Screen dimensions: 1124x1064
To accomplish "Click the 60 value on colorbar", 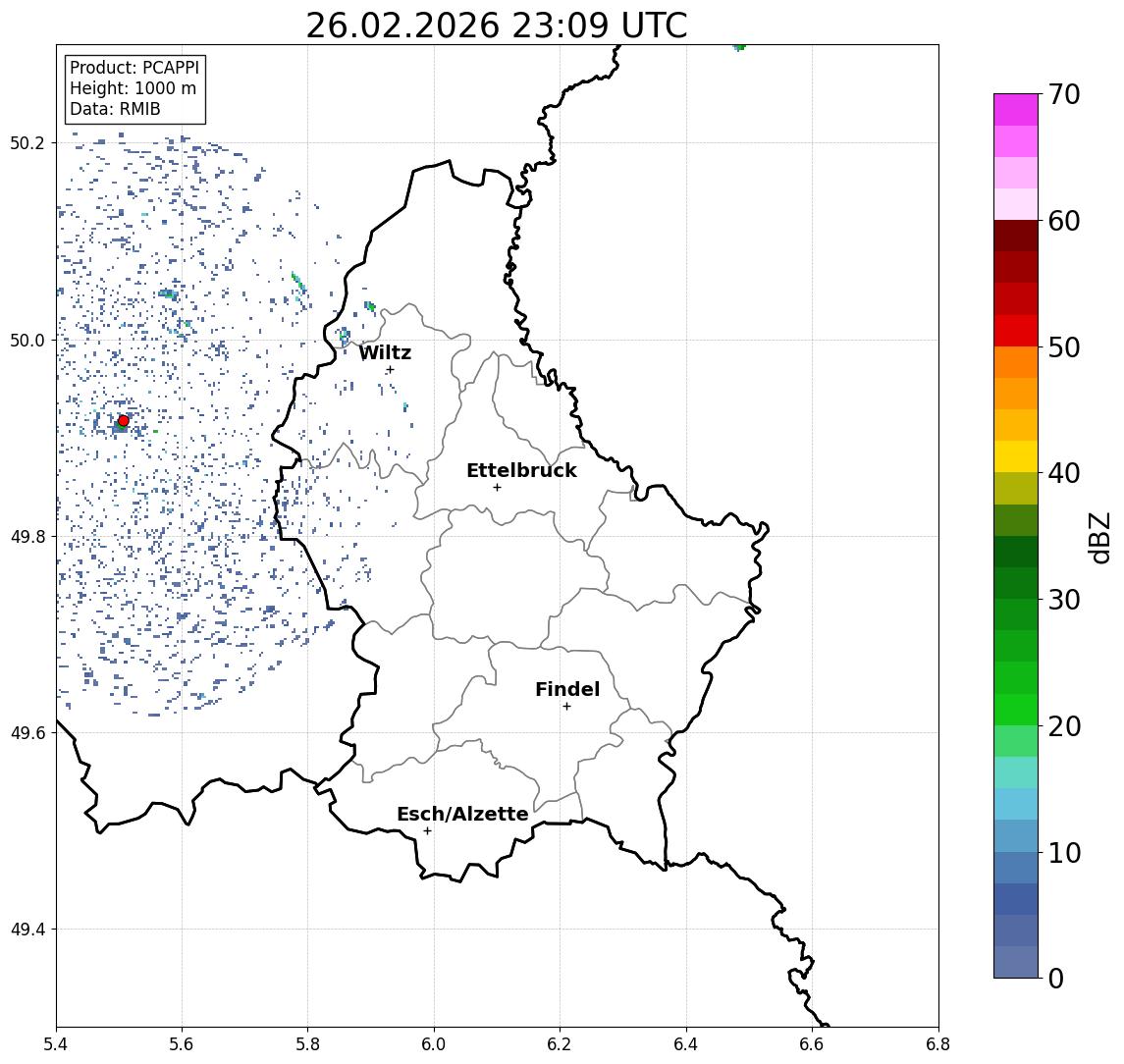I will (x=1064, y=221).
